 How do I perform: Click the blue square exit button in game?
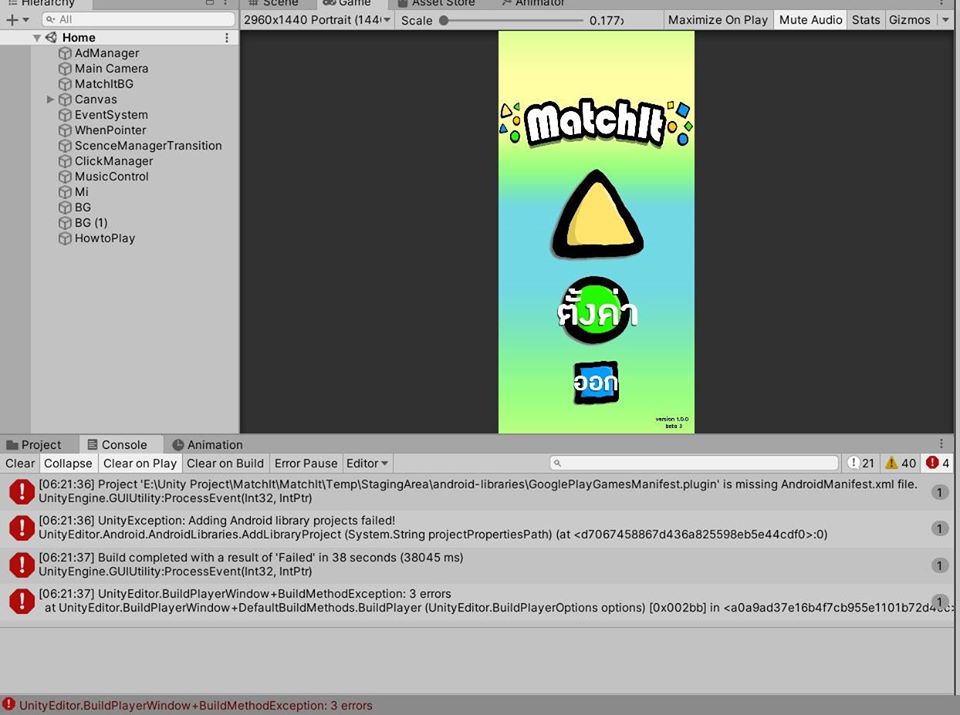(x=596, y=382)
